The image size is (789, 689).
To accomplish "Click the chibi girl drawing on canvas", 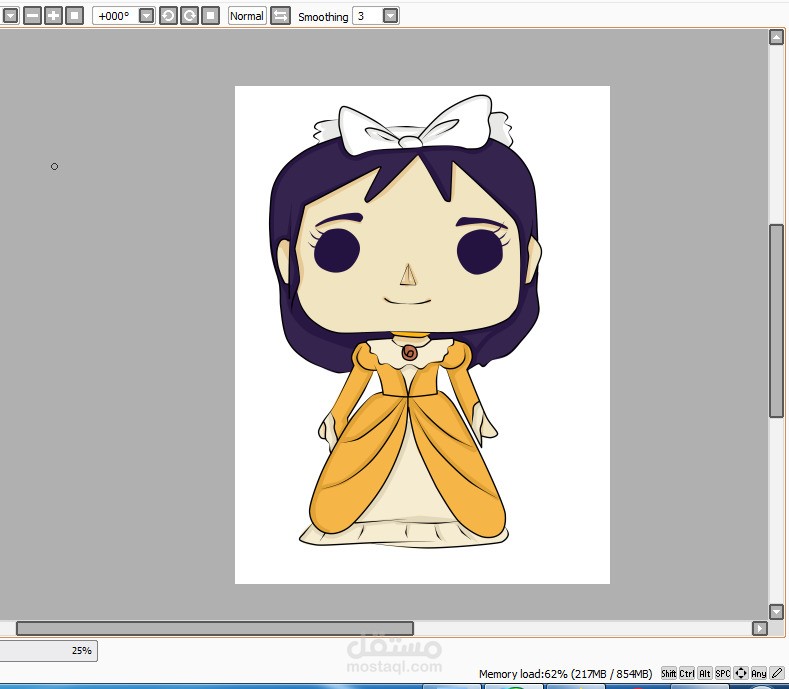I will coord(406,321).
